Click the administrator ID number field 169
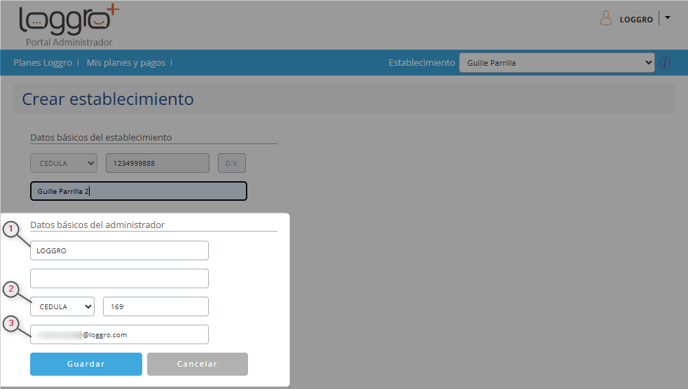The width and height of the screenshot is (688, 389). coord(156,307)
